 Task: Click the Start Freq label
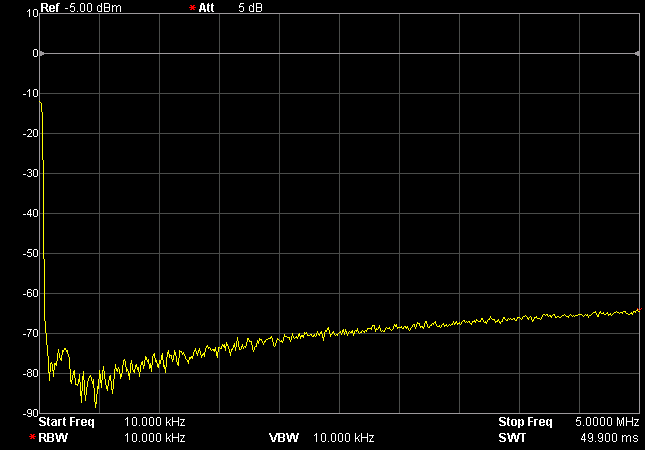click(66, 422)
